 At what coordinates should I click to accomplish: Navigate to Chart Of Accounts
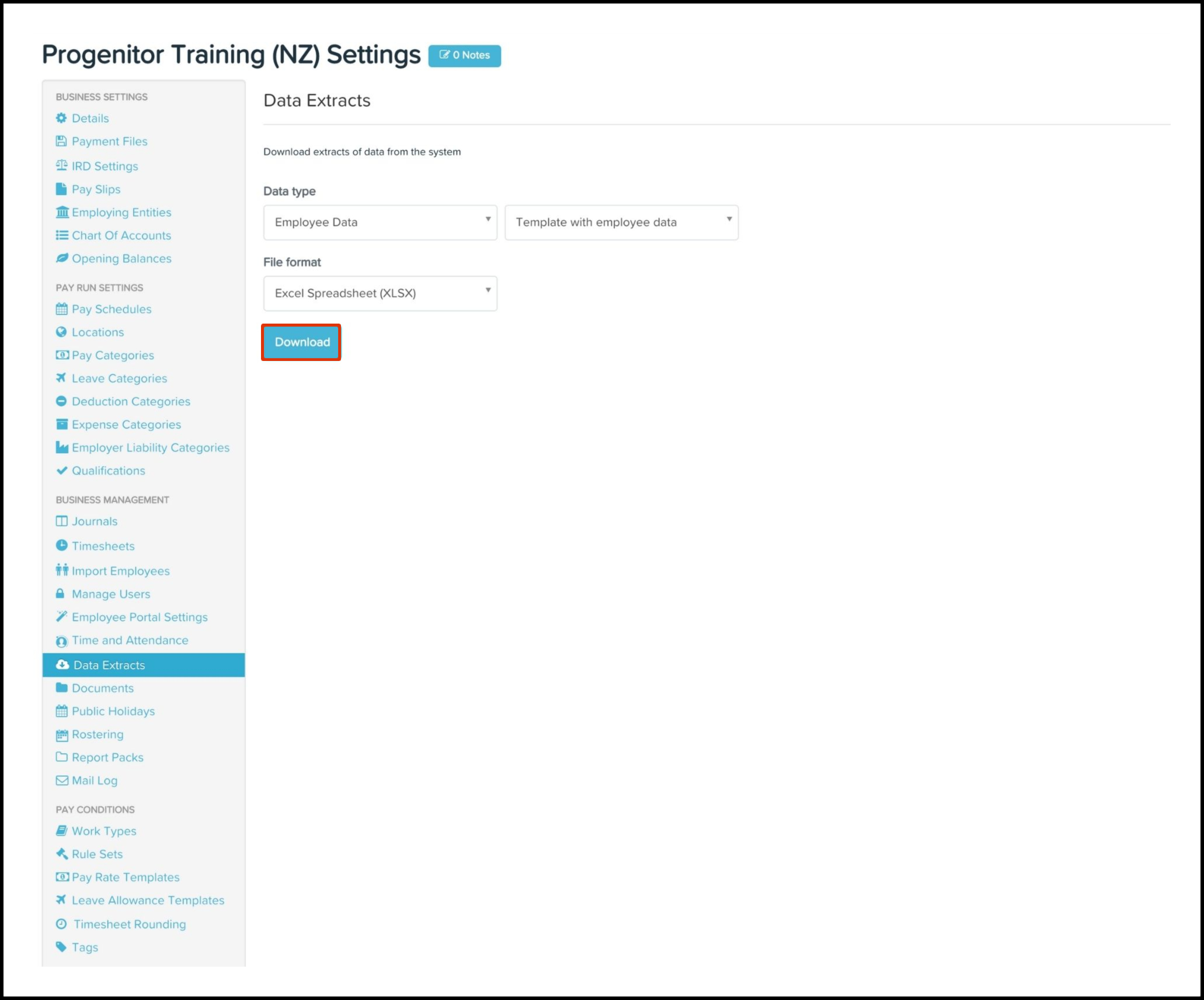coord(121,236)
